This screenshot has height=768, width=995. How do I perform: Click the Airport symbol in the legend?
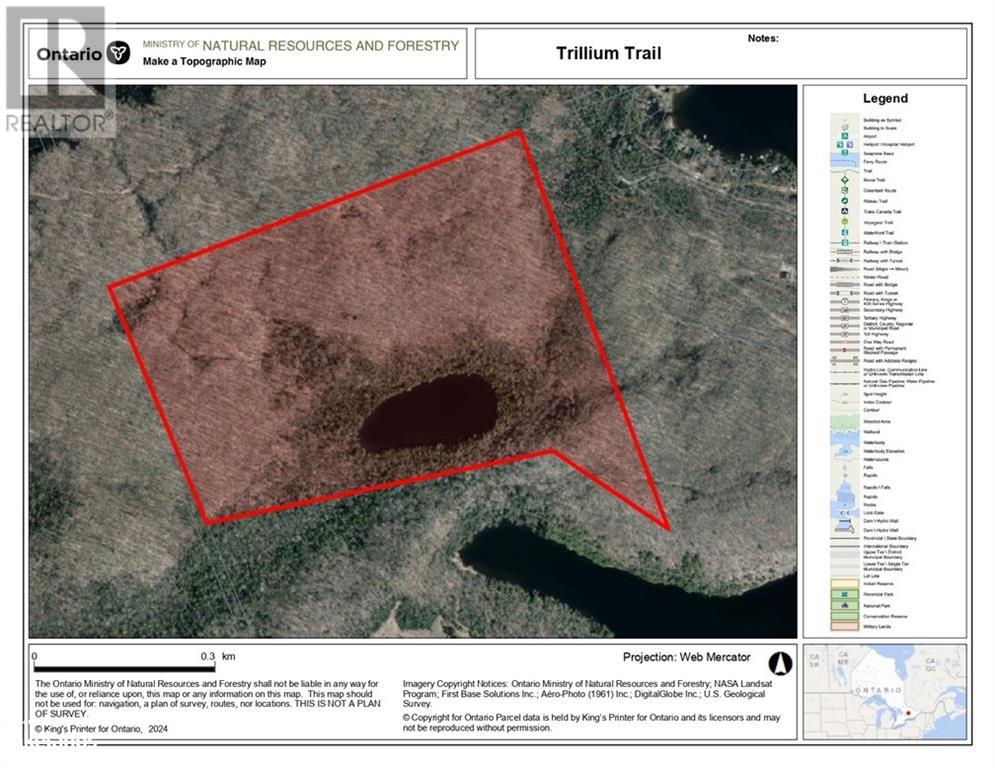click(x=845, y=135)
